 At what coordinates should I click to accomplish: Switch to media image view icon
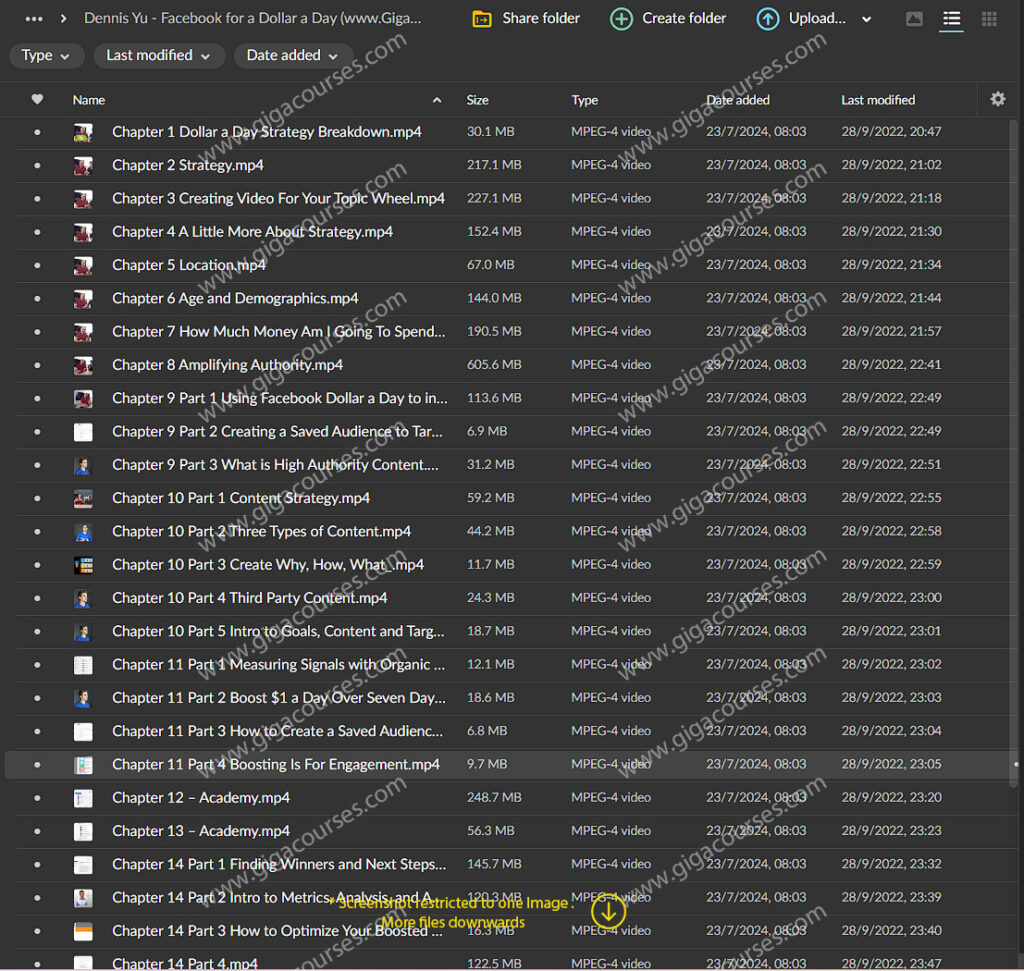(x=914, y=19)
